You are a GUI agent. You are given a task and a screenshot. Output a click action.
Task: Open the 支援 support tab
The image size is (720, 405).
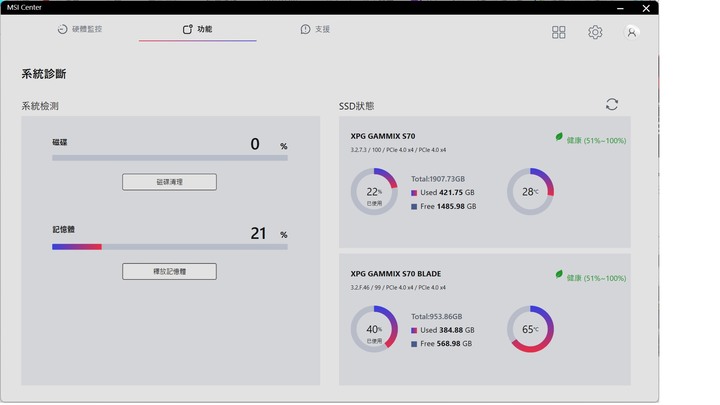pyautogui.click(x=315, y=29)
